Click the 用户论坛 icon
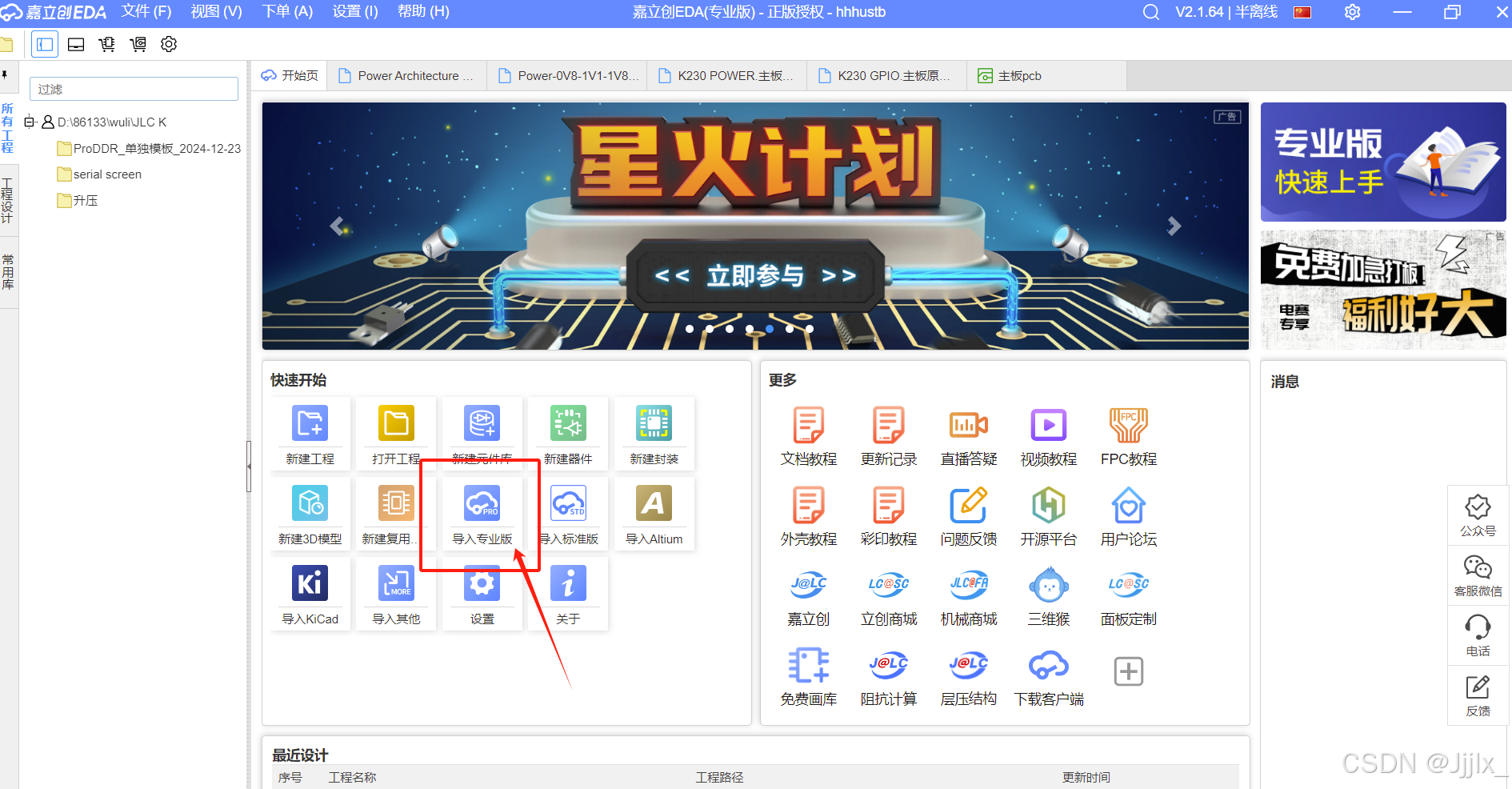The image size is (1512, 789). coord(1129,505)
